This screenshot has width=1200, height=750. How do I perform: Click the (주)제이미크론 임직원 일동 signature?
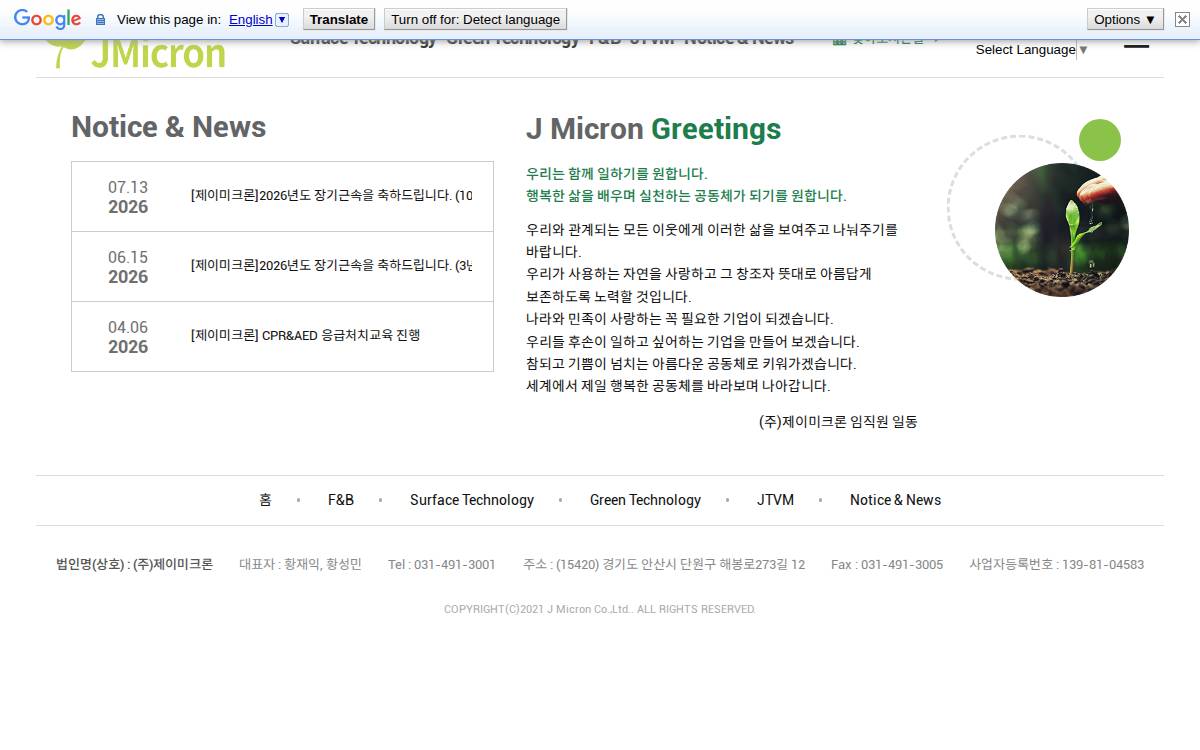coord(838,422)
